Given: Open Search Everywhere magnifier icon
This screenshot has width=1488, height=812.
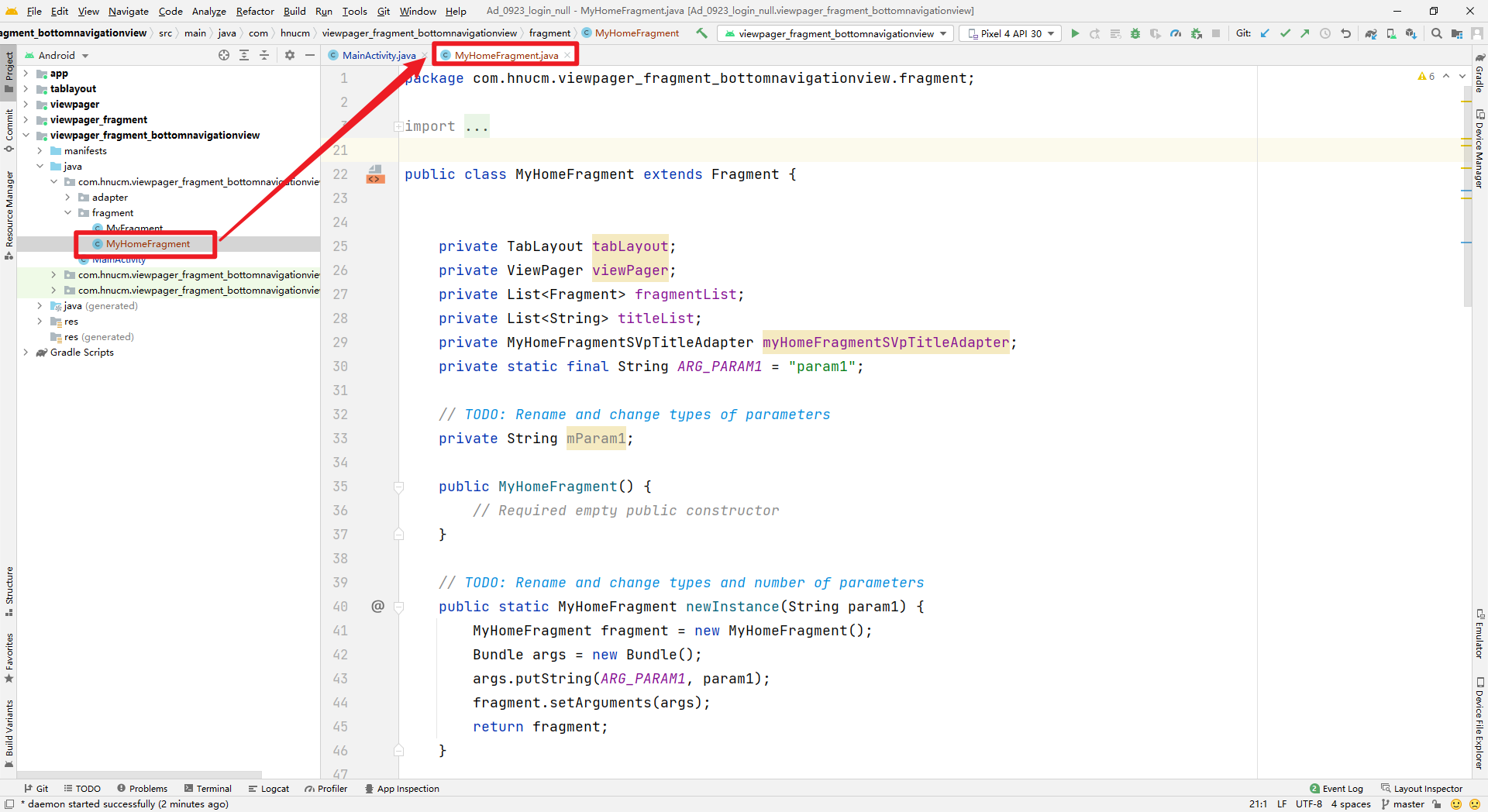Looking at the screenshot, I should click(x=1437, y=33).
